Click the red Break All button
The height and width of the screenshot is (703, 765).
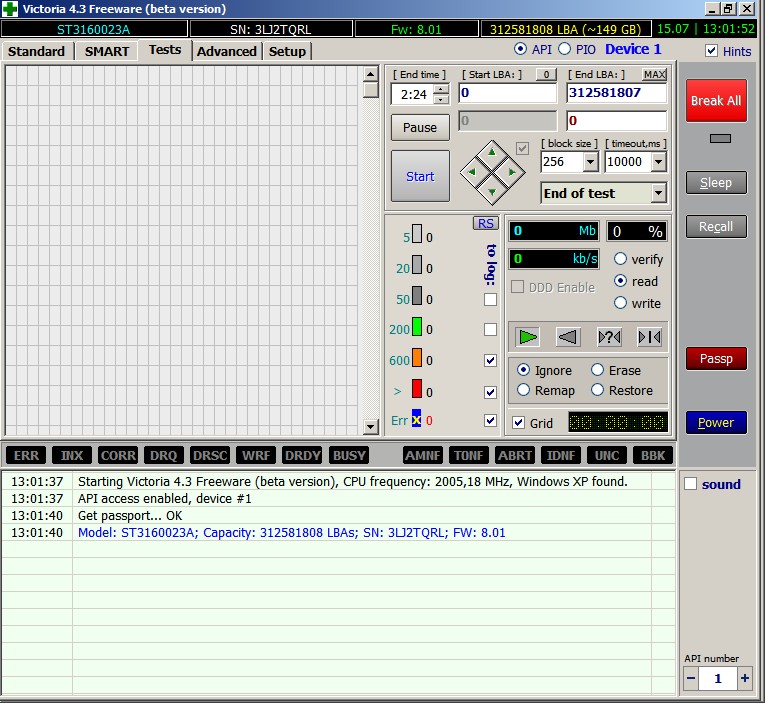click(716, 100)
